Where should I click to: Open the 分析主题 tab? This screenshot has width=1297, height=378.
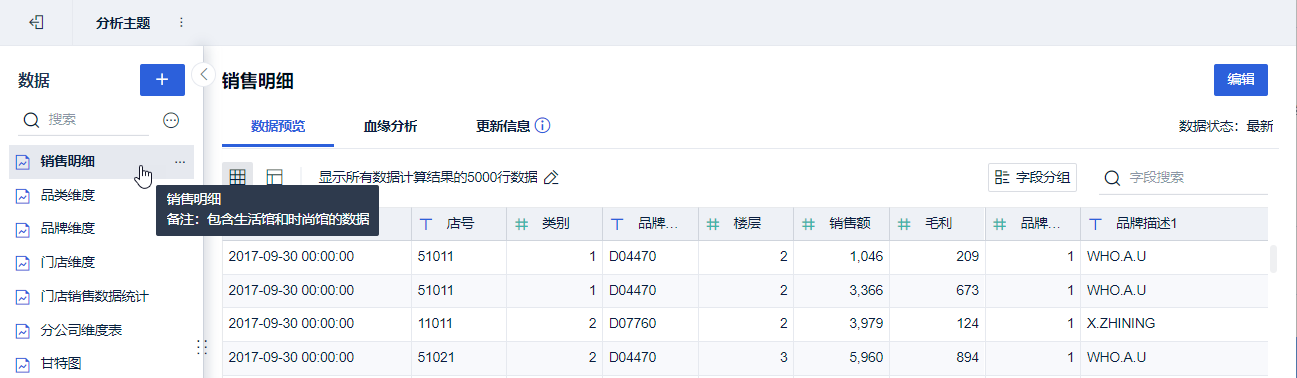pyautogui.click(x=123, y=22)
